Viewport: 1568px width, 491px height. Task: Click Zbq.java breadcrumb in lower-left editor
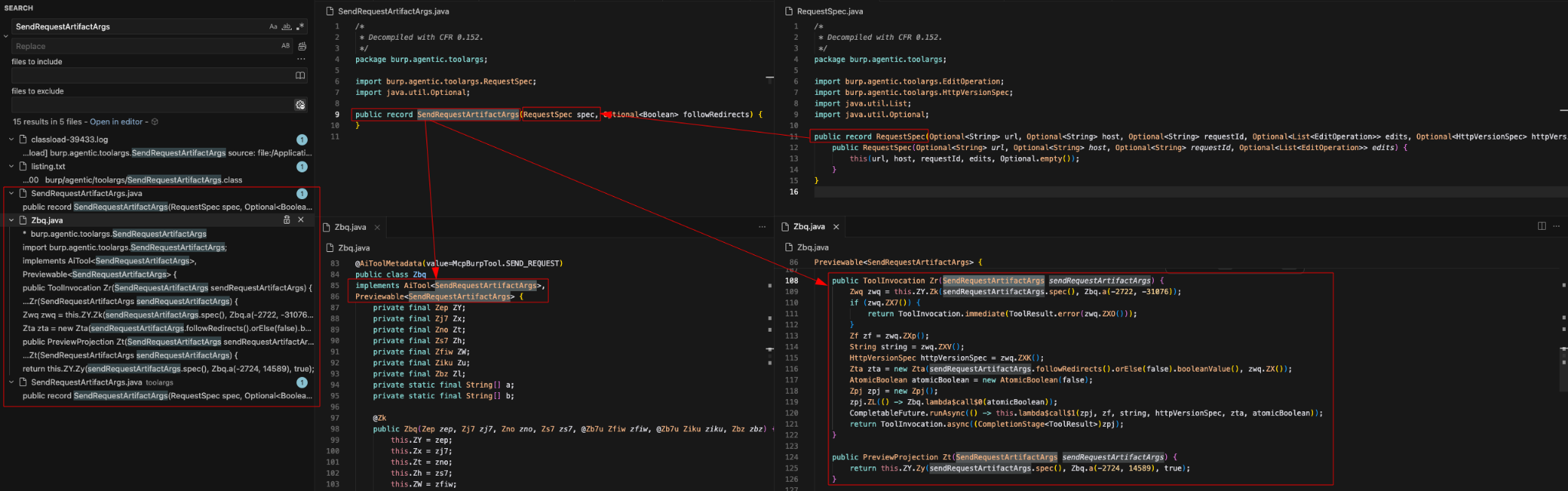pyautogui.click(x=354, y=248)
